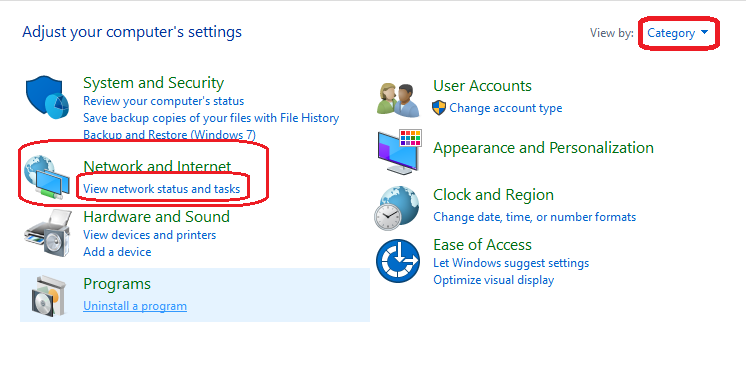Click the Clock and Region globe-clock icon
The width and height of the screenshot is (746, 366).
pos(398,208)
